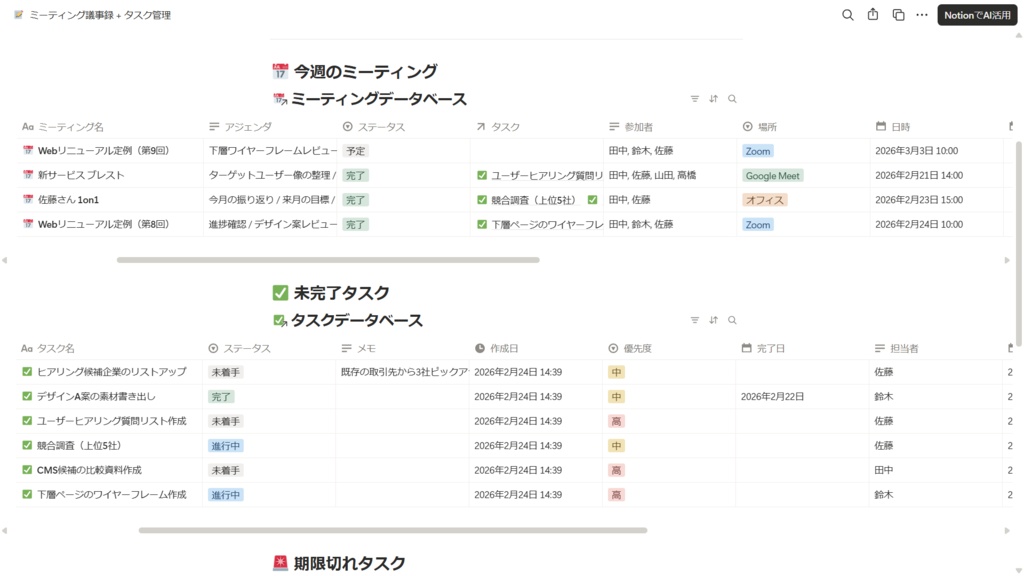Open the sort icon on the meeting database
The height and width of the screenshot is (576, 1024).
tap(713, 99)
